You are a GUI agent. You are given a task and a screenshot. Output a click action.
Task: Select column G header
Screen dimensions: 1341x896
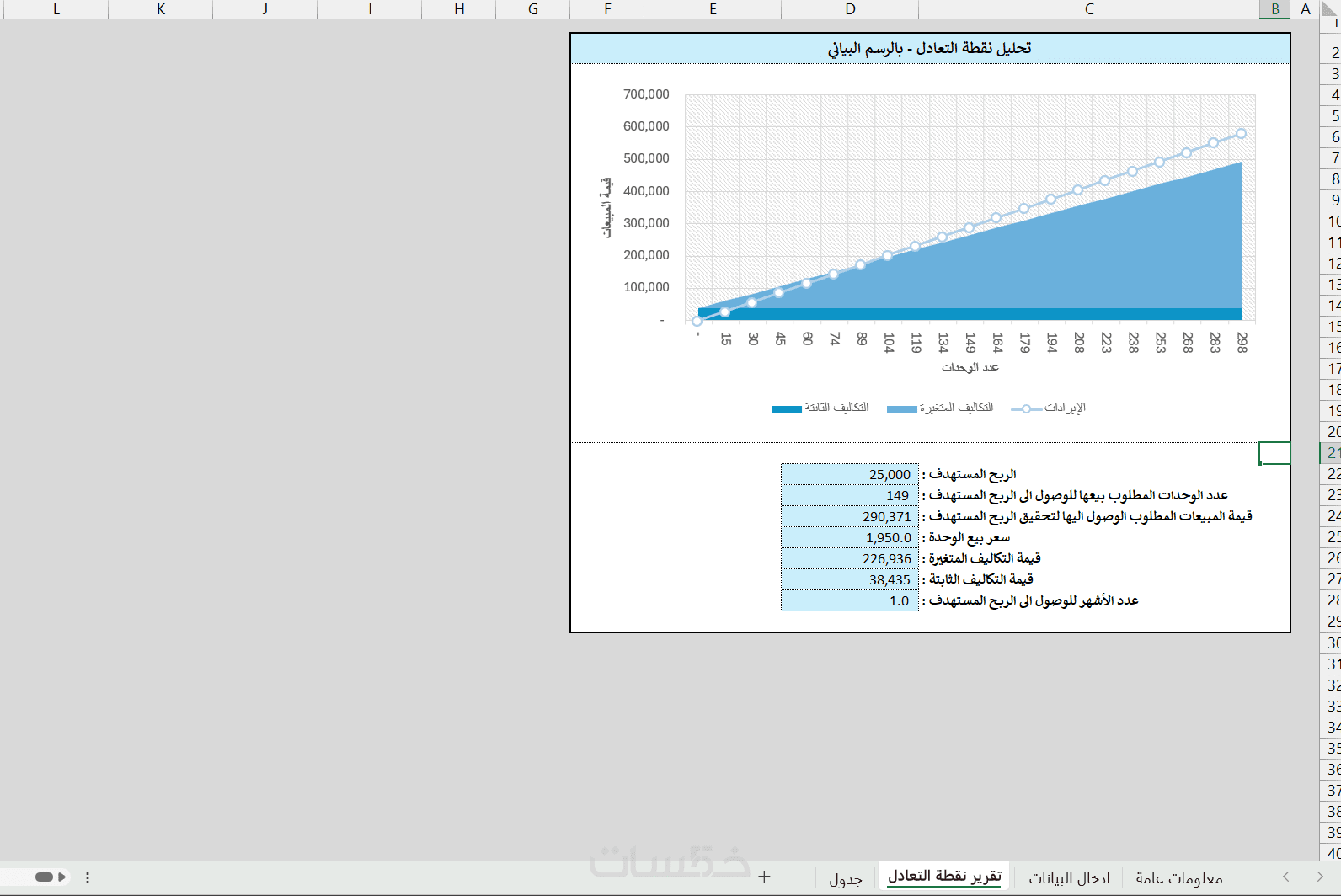533,9
